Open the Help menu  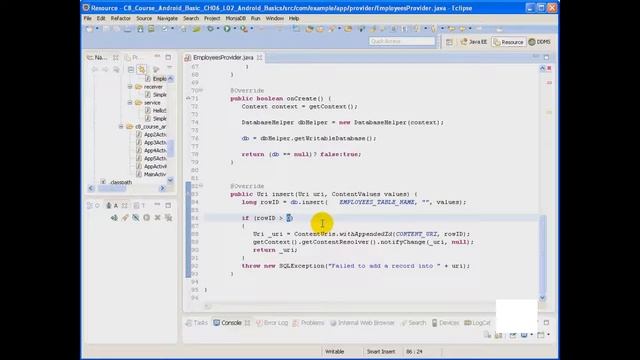[294, 18]
